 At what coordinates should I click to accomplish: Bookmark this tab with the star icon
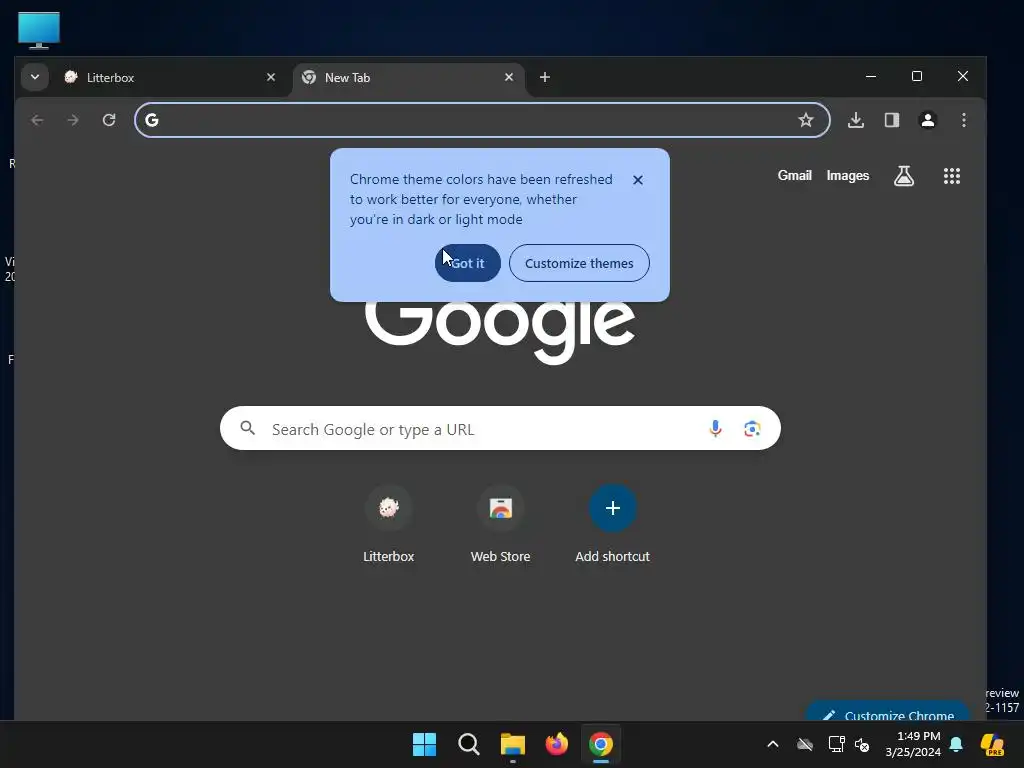tap(806, 120)
